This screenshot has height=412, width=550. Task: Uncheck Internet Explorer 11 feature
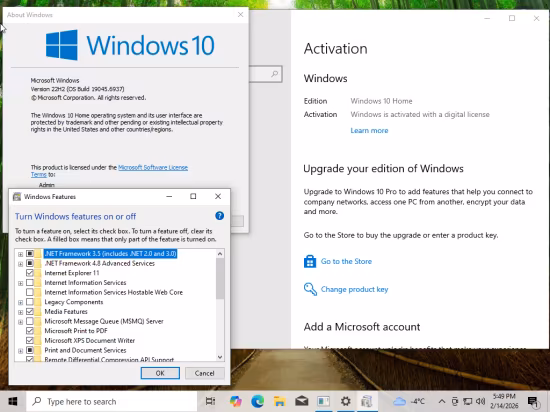[30, 273]
